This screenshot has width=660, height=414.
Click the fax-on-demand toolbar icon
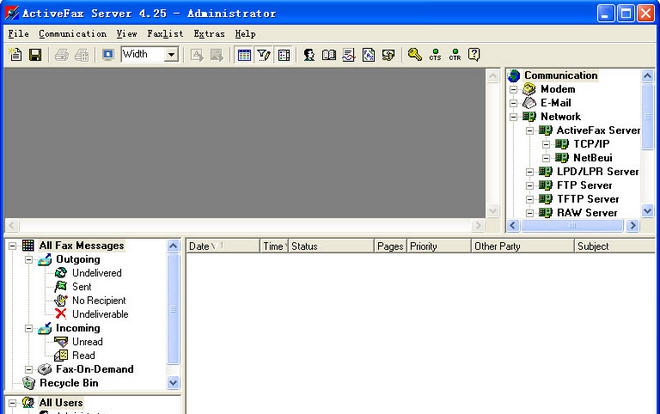[x=388, y=55]
